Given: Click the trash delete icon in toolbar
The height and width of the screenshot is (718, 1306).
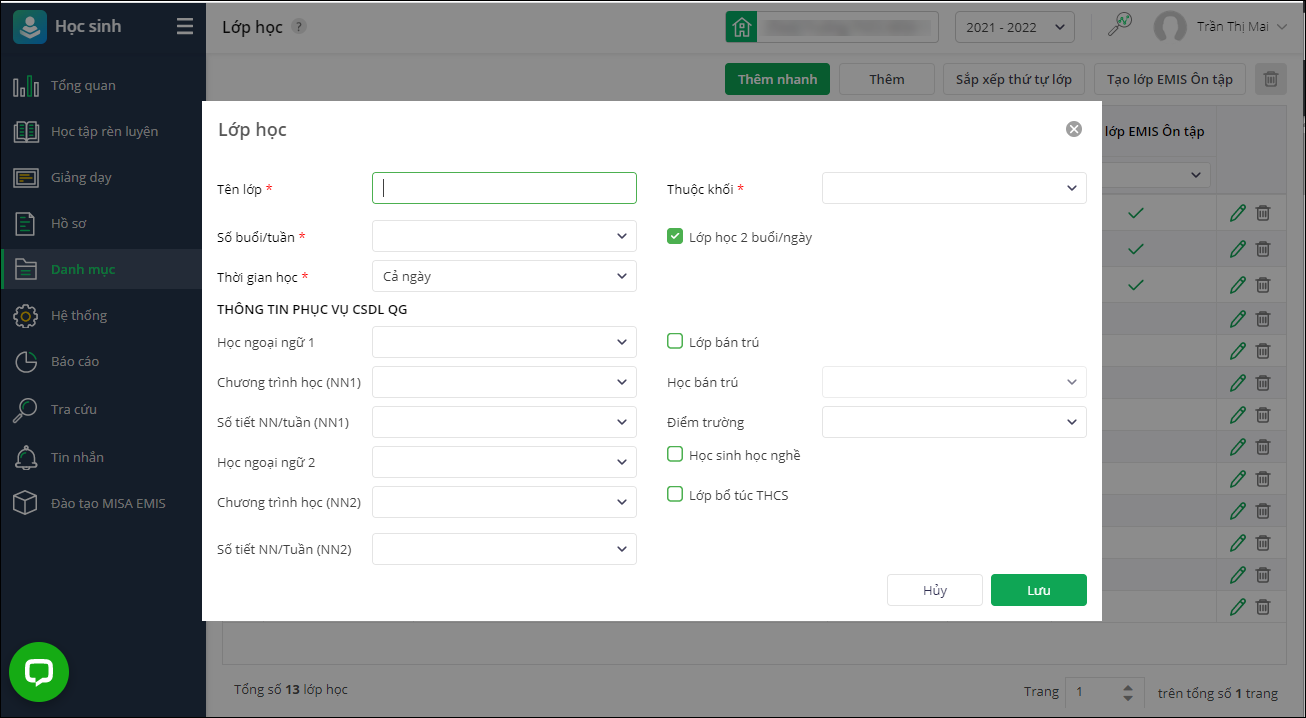Looking at the screenshot, I should 1271,79.
